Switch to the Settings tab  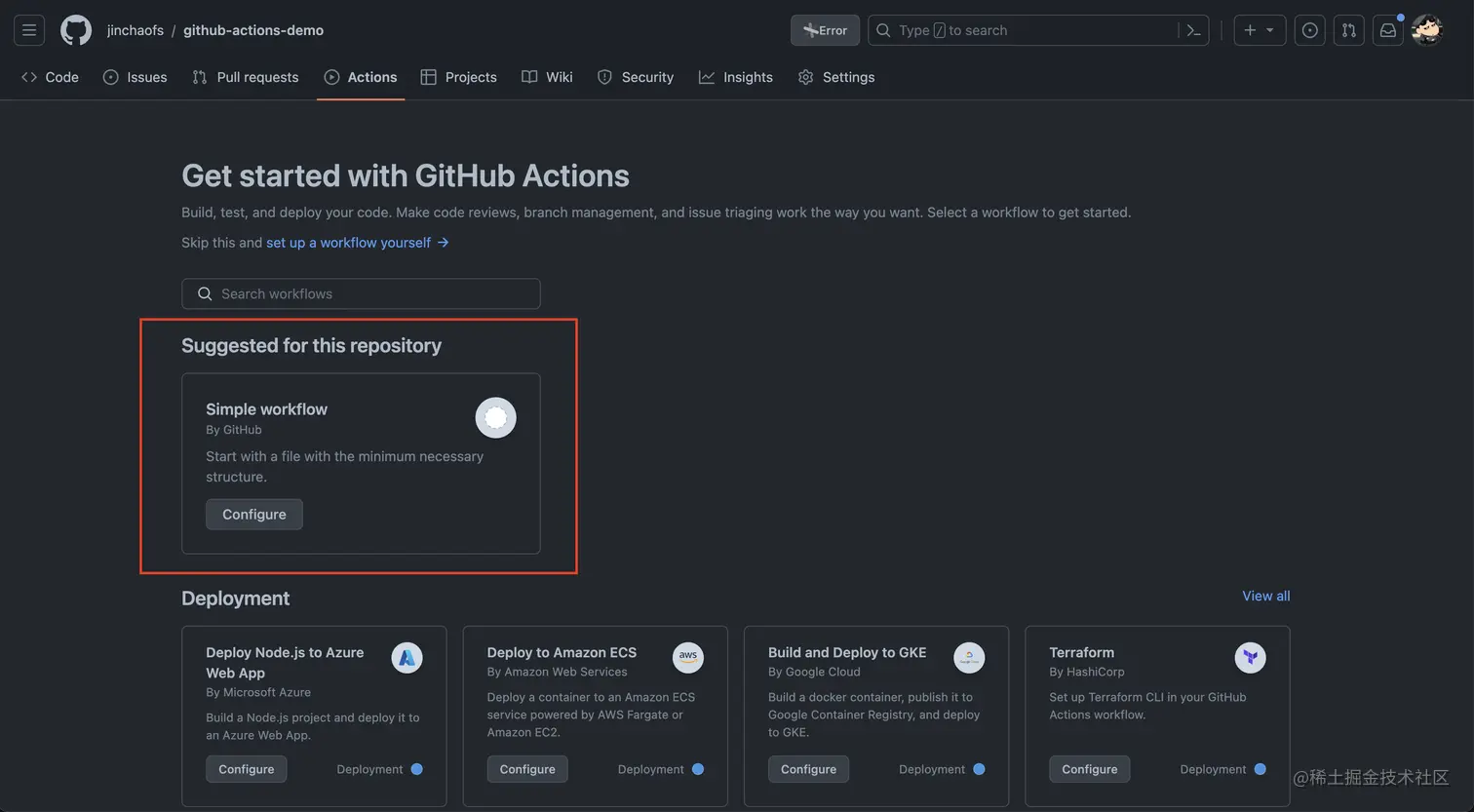pos(836,77)
